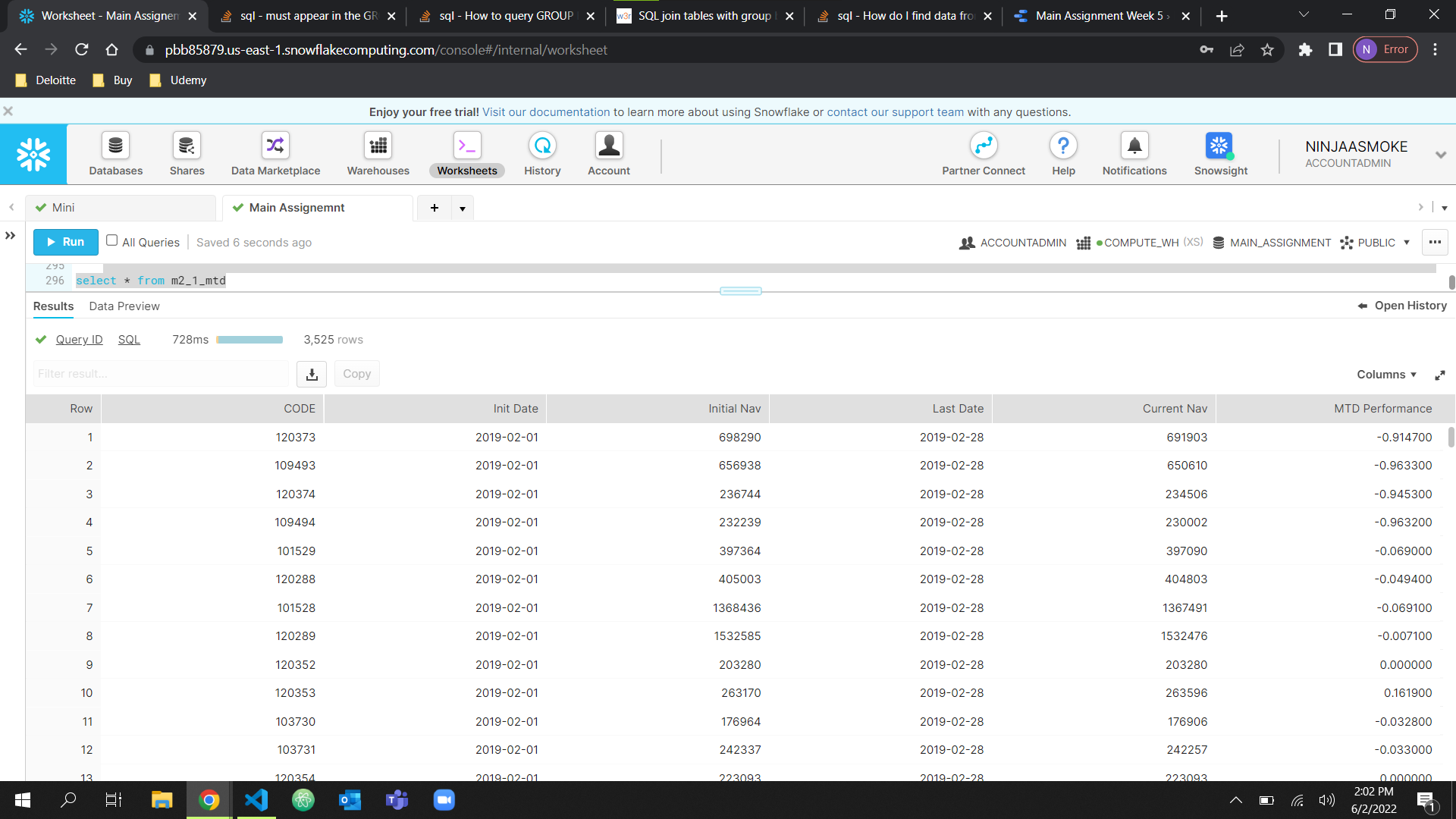Check Notifications
This screenshot has height=819, width=1456.
1134,153
